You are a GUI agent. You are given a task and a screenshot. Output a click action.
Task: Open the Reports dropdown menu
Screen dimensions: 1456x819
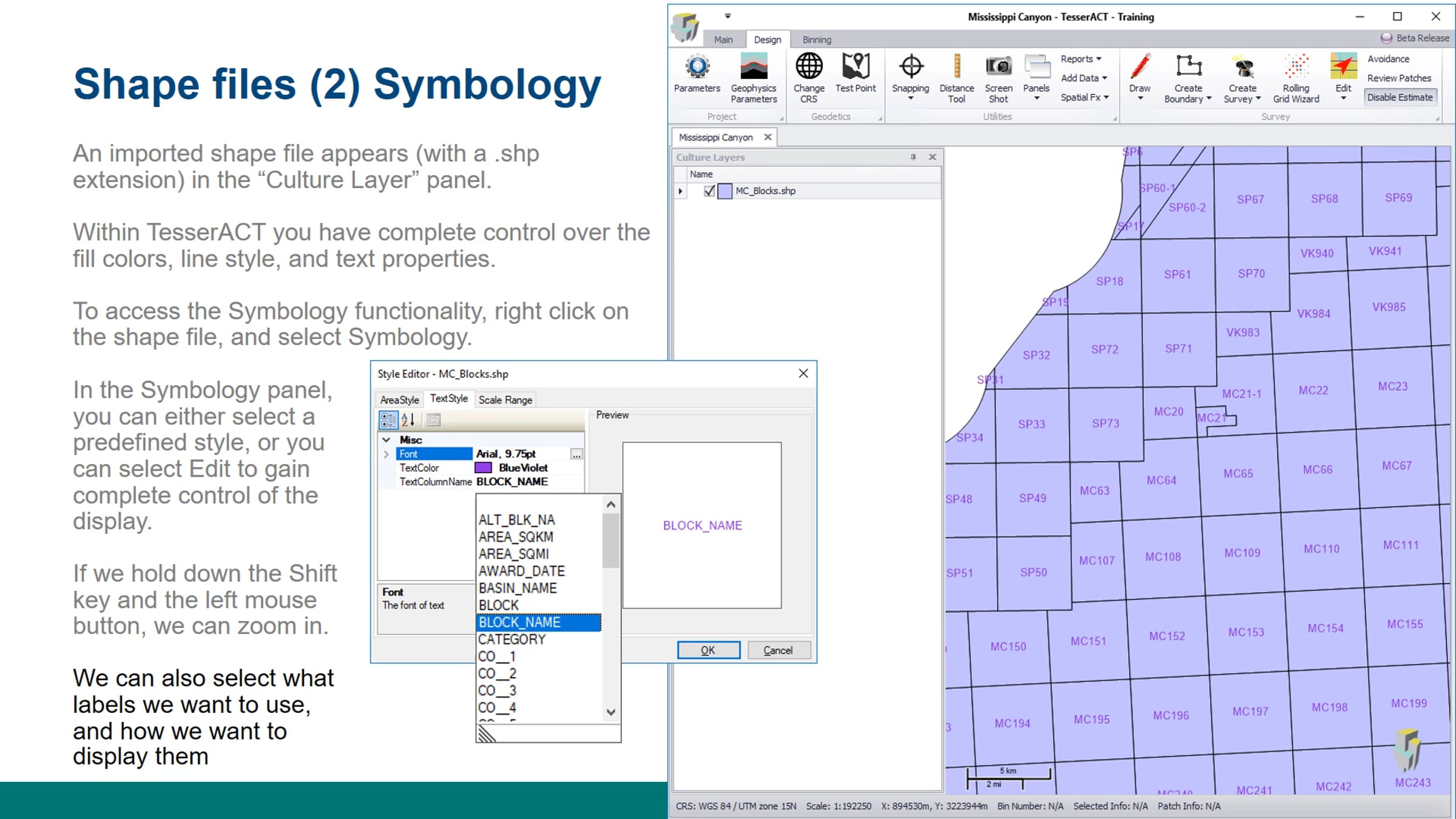point(1080,59)
